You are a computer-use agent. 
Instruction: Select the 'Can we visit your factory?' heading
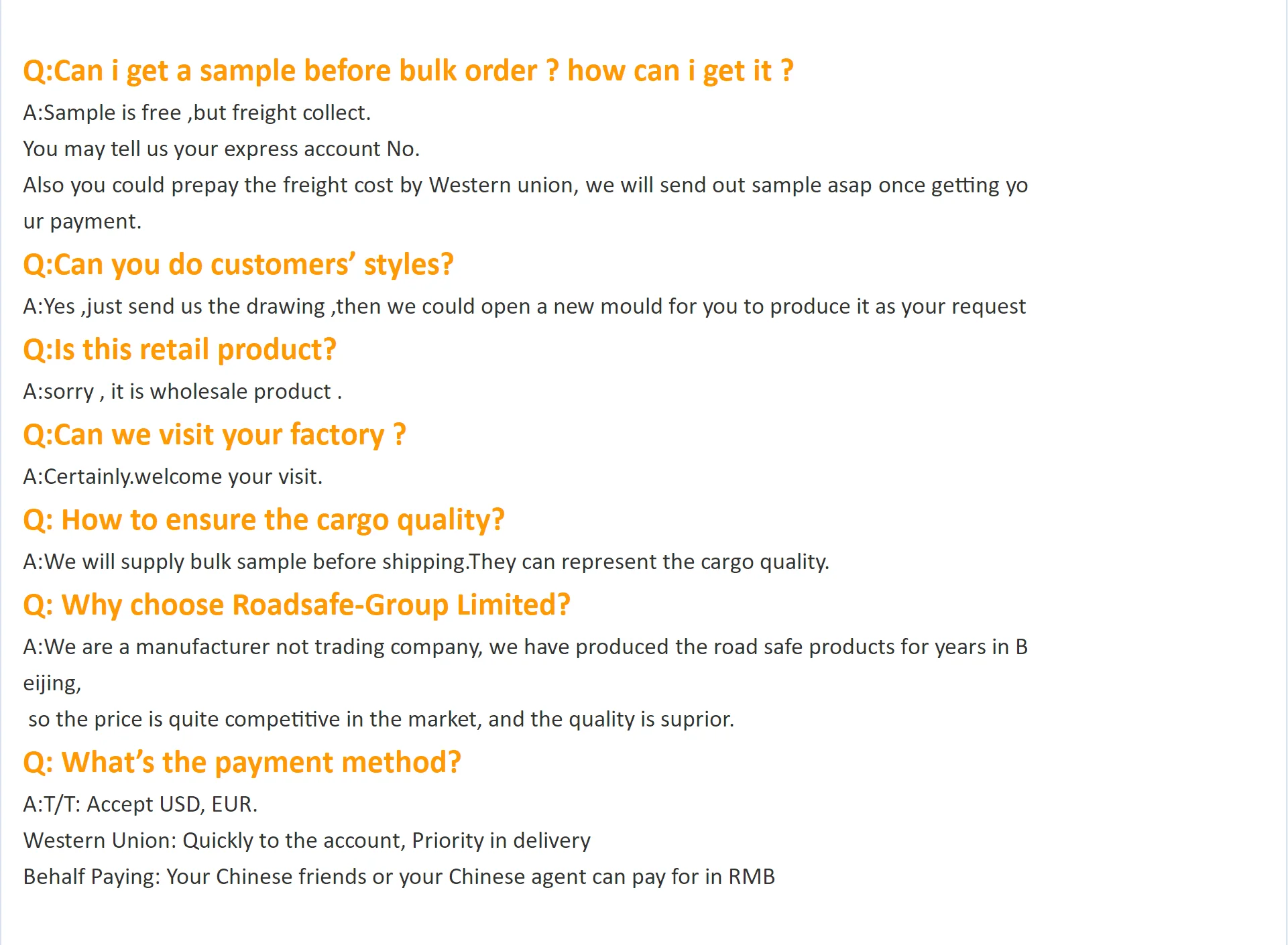click(x=214, y=435)
